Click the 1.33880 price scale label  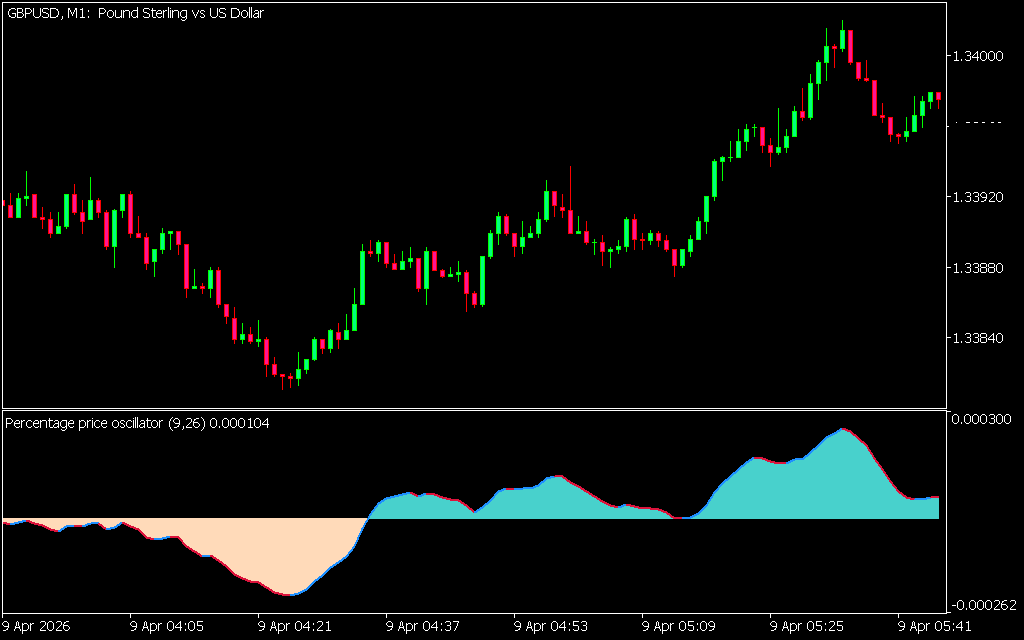pyautogui.click(x=980, y=269)
